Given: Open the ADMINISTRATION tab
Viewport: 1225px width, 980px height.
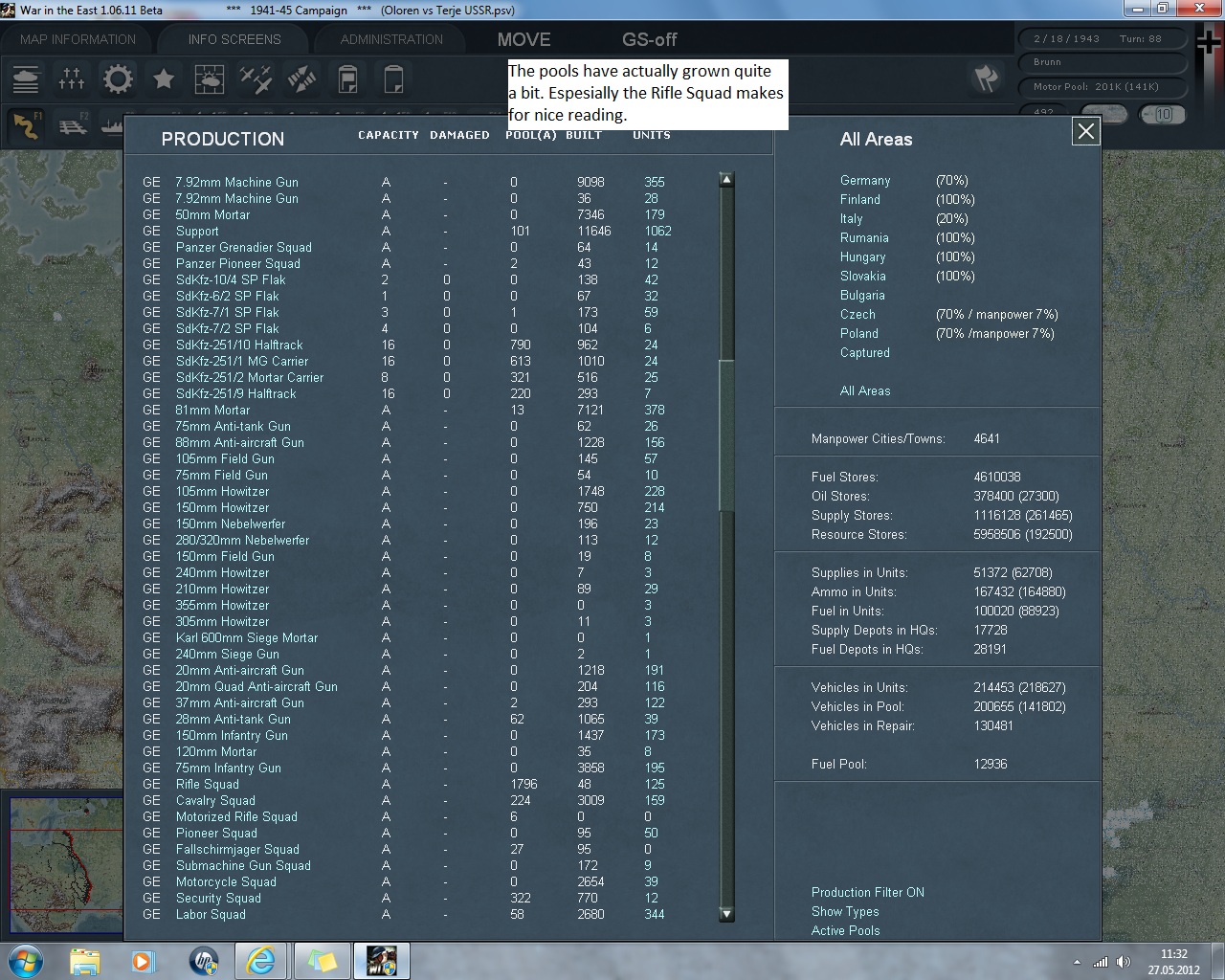Looking at the screenshot, I should click(x=391, y=39).
